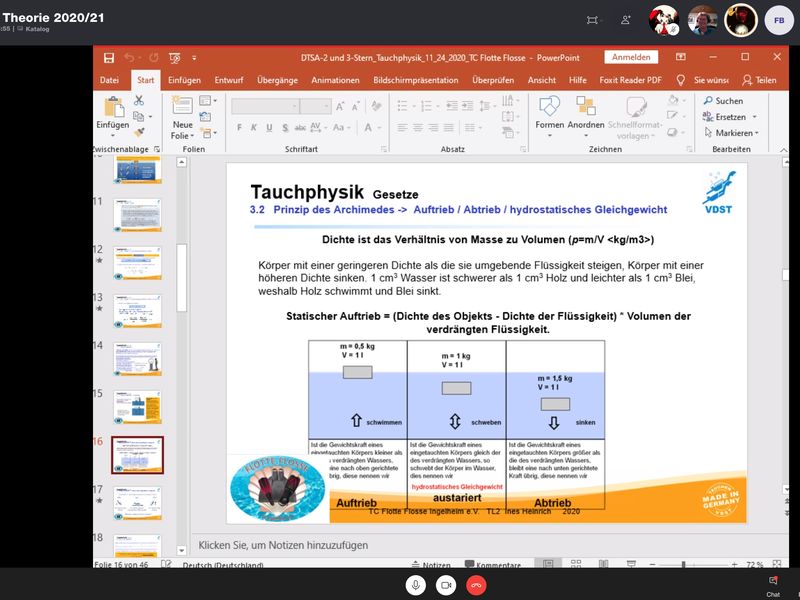Click the notes field 'Klicken Sie, um Notizen hinzuzufügen'

(283, 545)
